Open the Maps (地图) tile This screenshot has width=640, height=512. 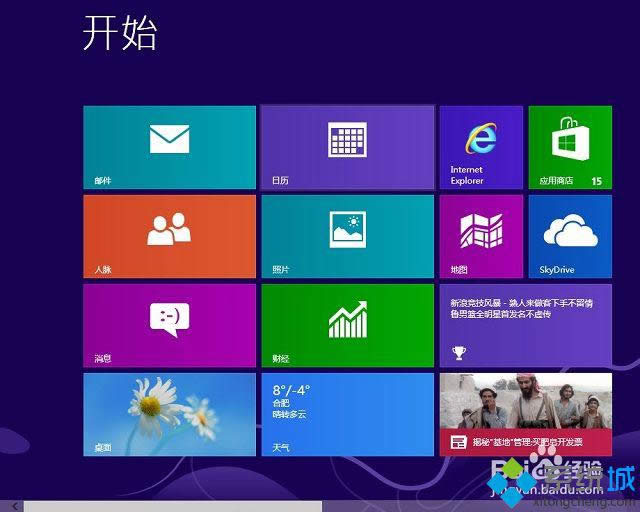481,236
